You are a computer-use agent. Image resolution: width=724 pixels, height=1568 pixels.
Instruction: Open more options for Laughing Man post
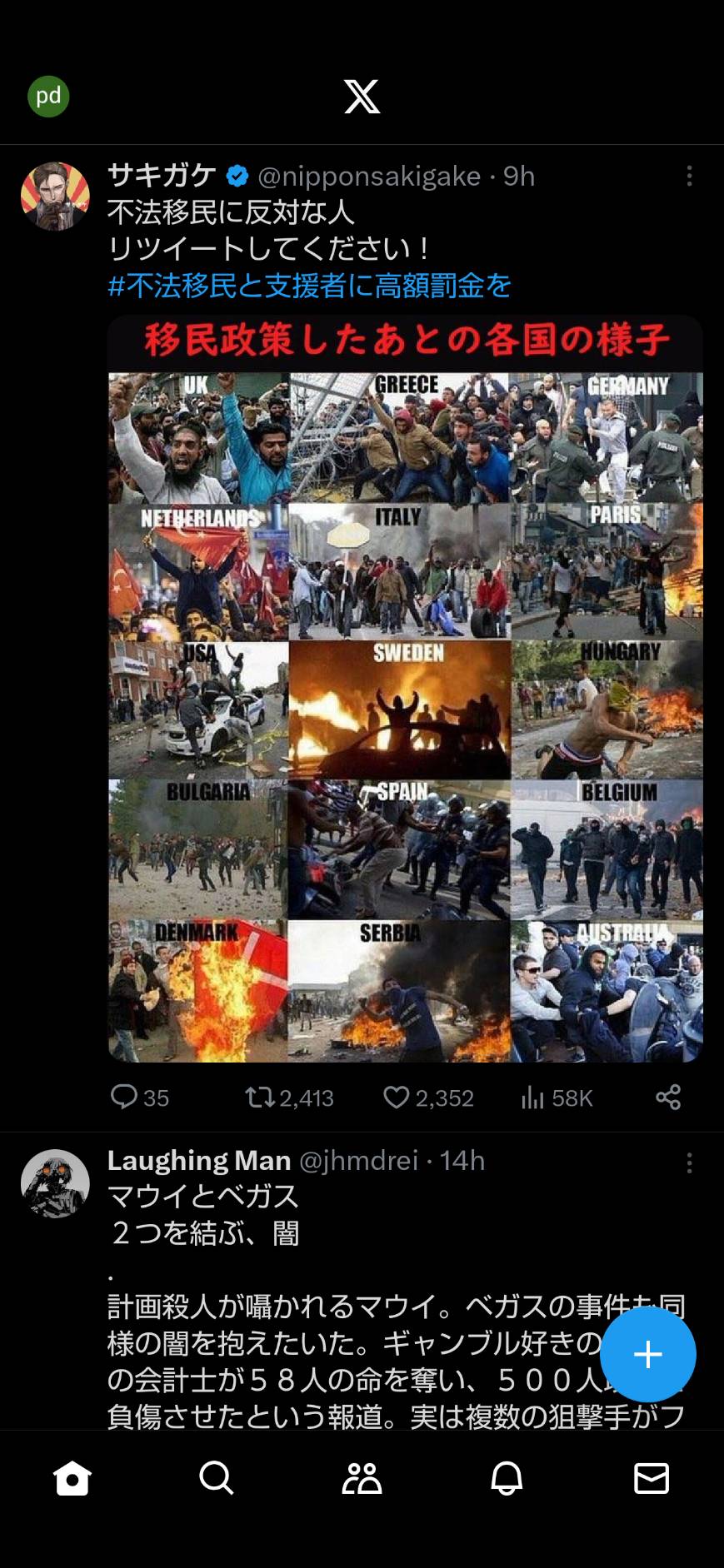tap(689, 1163)
